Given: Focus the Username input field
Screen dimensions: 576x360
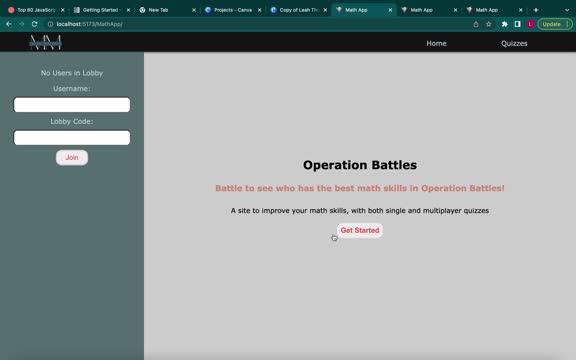Looking at the screenshot, I should click(x=72, y=105).
